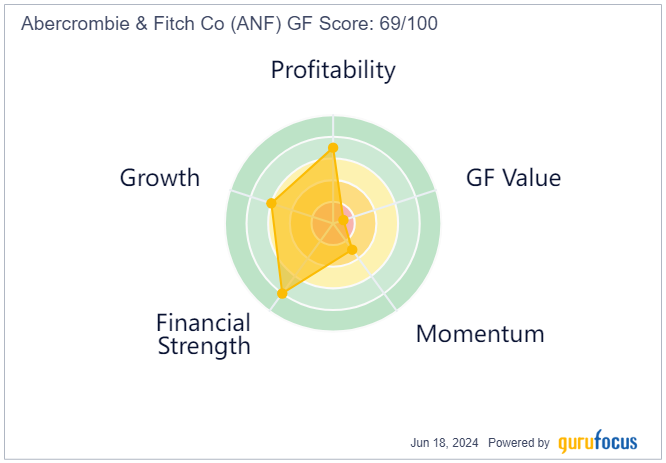The image size is (666, 463).
Task: Click the Profitability data point on radar
Action: click(333, 148)
